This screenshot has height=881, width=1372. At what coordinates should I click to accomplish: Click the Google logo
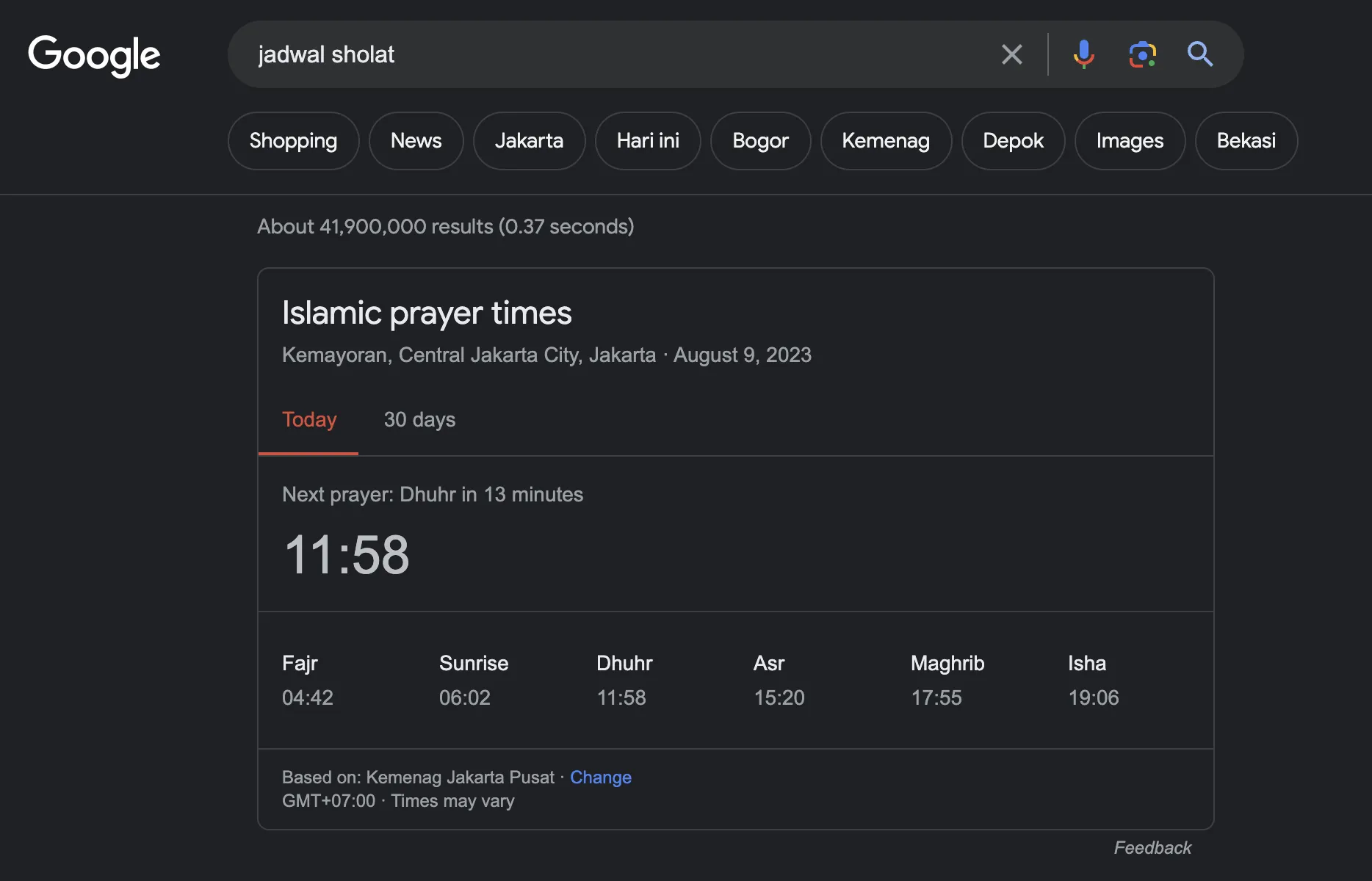click(x=94, y=55)
